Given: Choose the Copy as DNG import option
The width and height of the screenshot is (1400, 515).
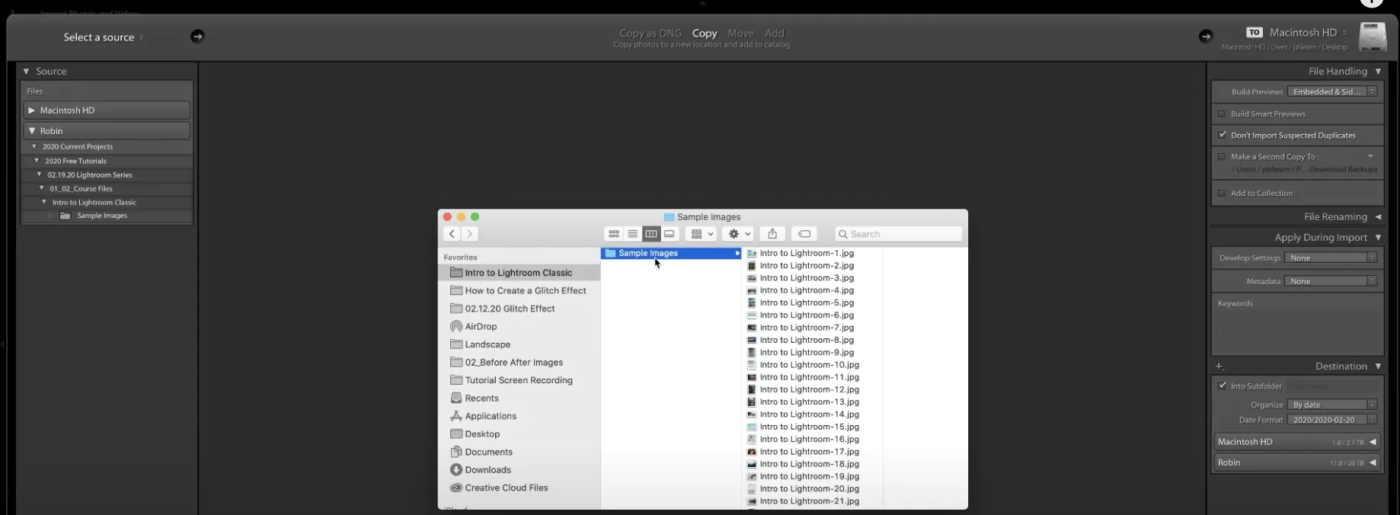Looking at the screenshot, I should pyautogui.click(x=650, y=33).
